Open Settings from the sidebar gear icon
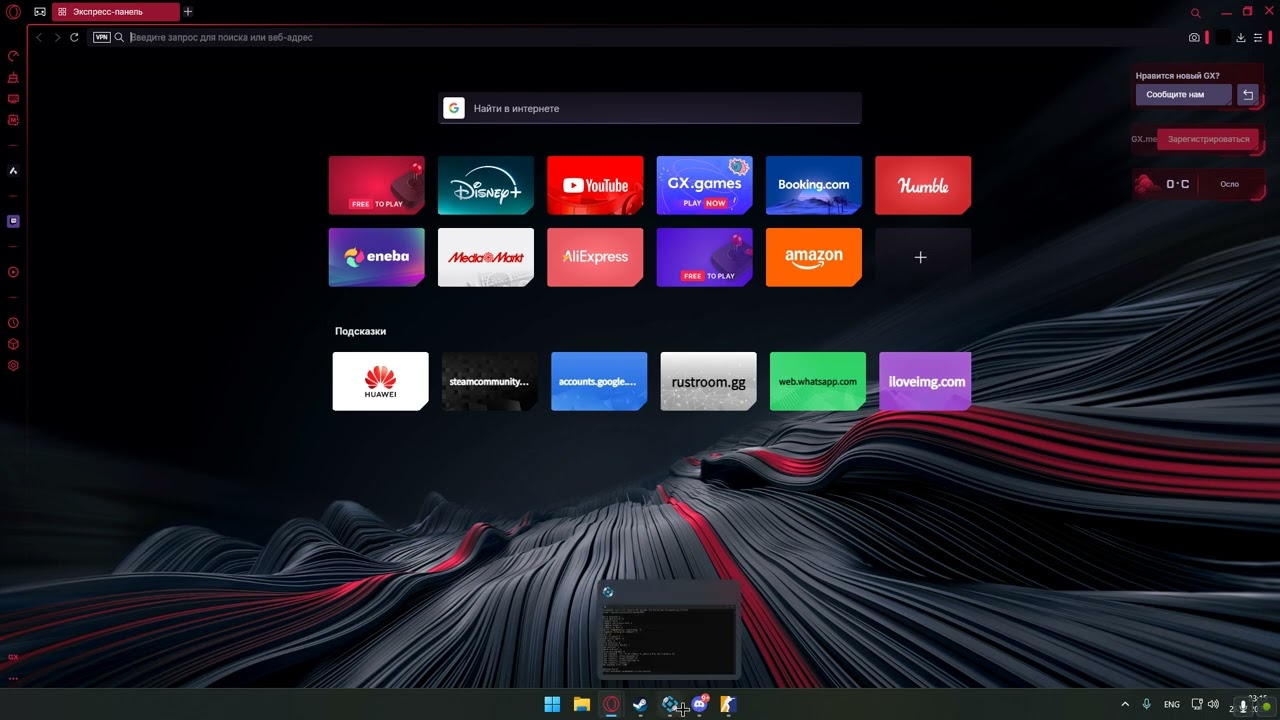The height and width of the screenshot is (720, 1280). point(13,365)
